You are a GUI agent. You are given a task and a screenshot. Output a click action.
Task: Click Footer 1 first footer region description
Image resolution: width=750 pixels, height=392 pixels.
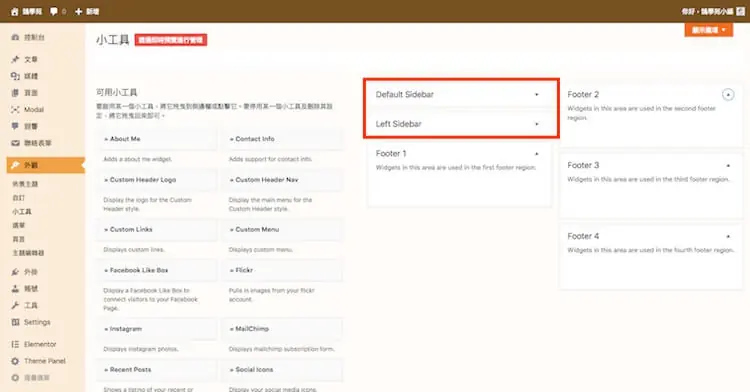(x=456, y=167)
